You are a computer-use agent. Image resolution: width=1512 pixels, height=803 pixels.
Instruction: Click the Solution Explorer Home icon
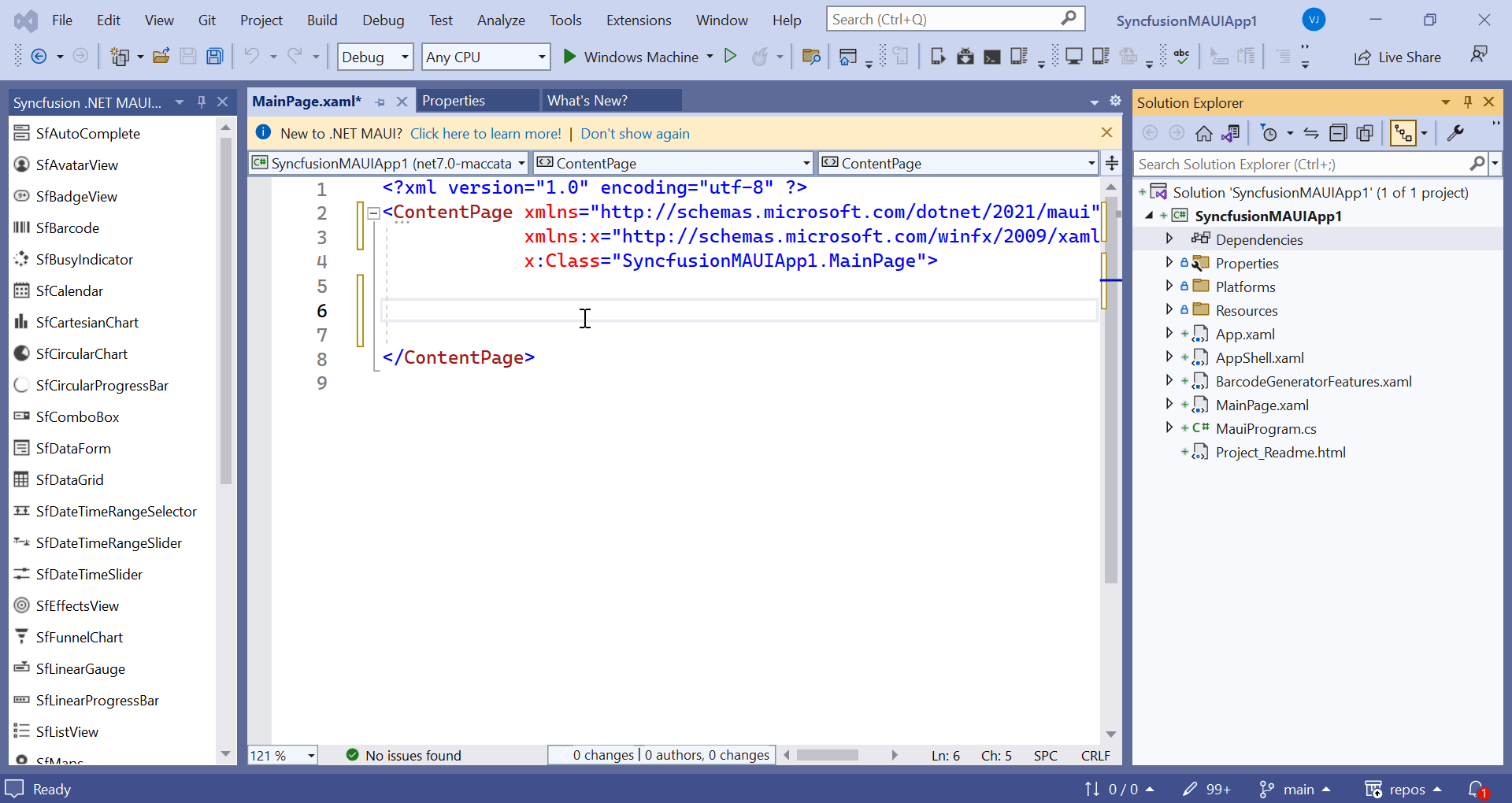[1203, 133]
